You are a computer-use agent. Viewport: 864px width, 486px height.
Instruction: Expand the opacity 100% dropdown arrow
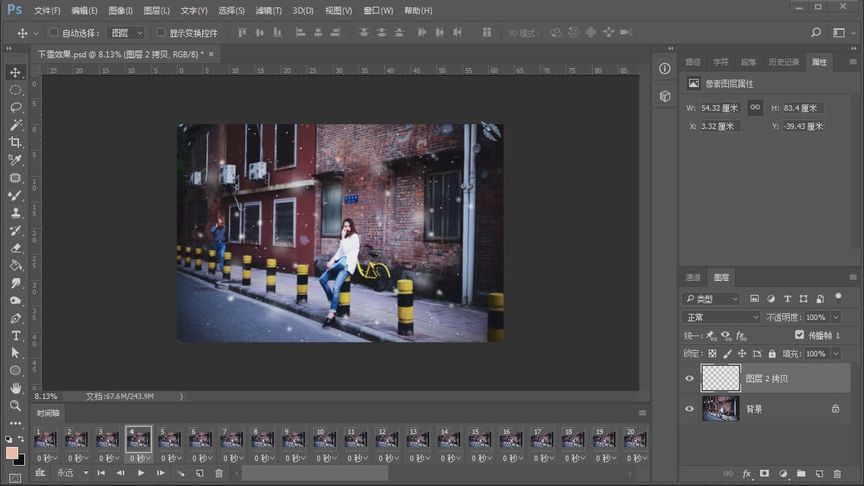click(835, 317)
